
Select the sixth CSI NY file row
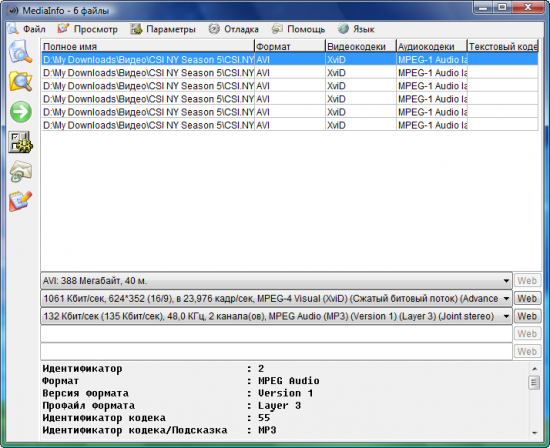pos(290,125)
